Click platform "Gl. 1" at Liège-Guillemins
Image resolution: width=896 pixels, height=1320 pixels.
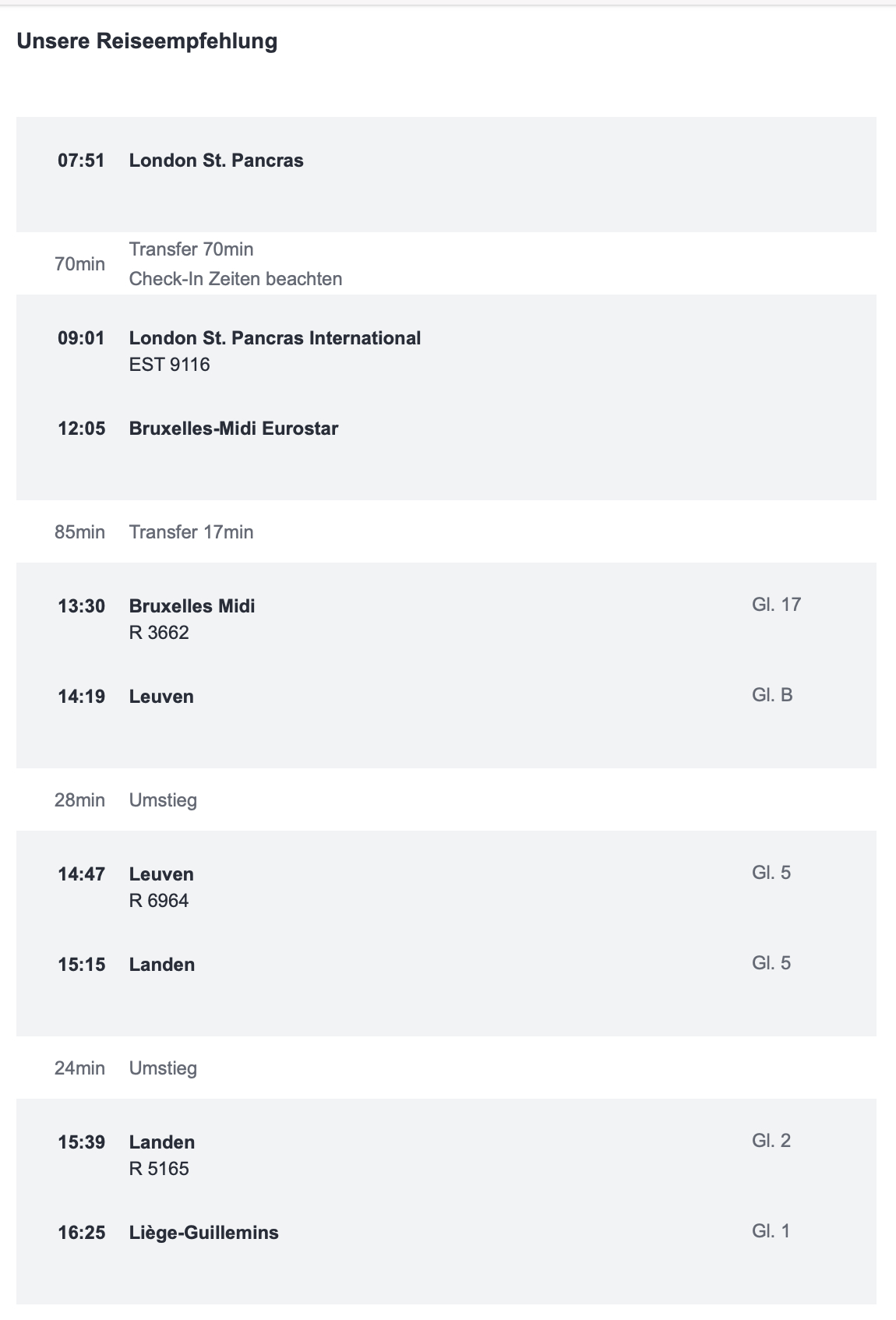coord(771,1231)
